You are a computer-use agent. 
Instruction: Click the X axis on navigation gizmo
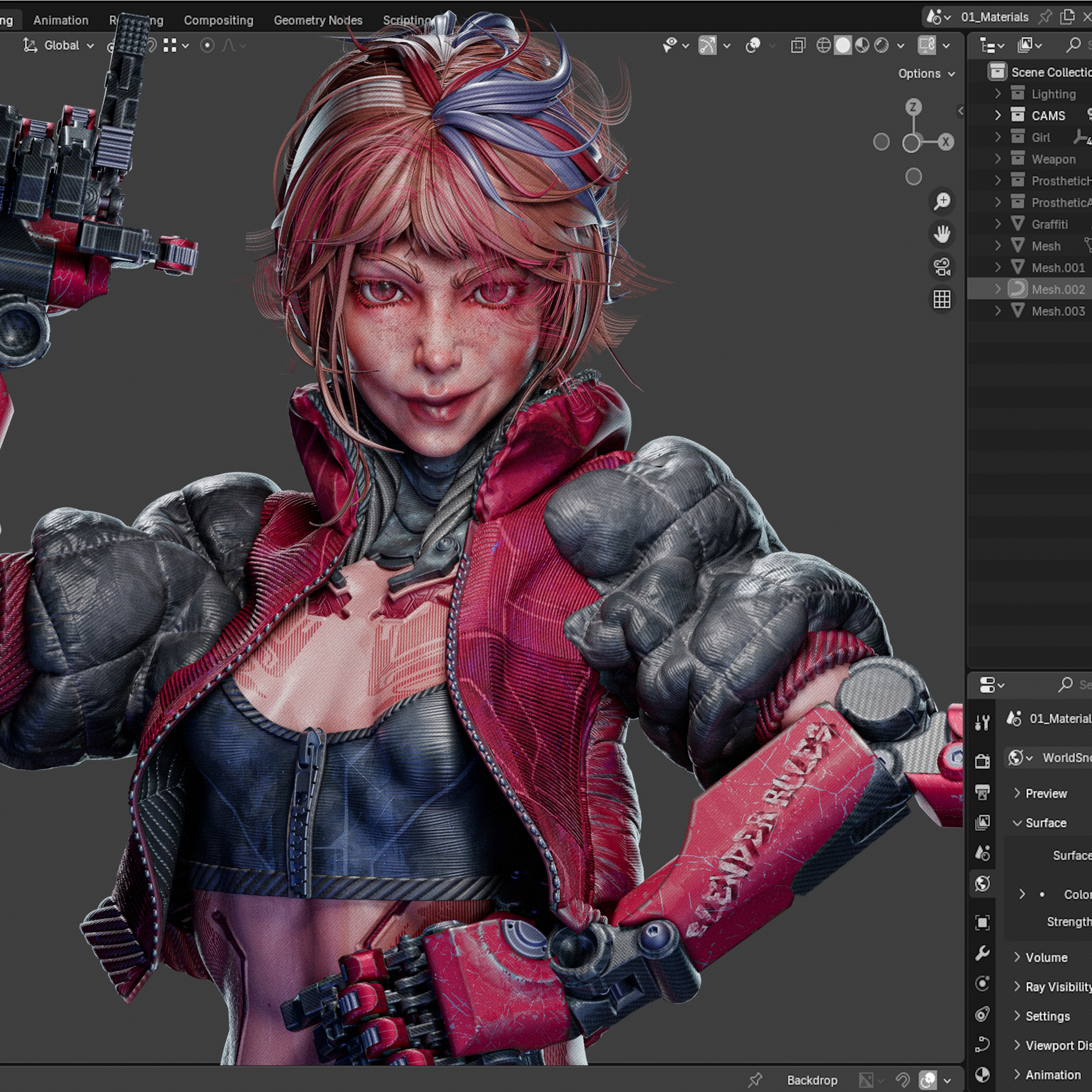tap(945, 142)
